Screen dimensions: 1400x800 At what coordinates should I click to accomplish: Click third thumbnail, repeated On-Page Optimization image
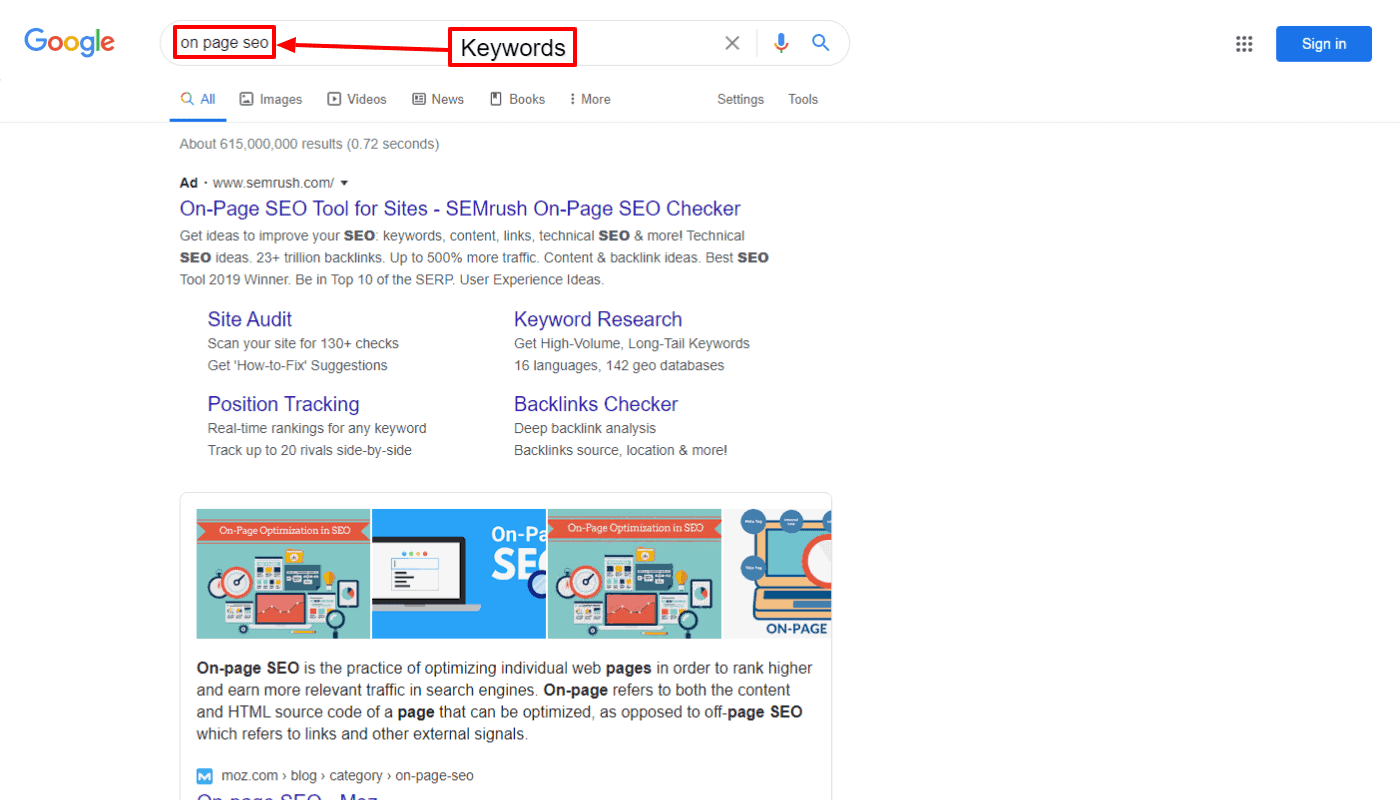pos(634,574)
